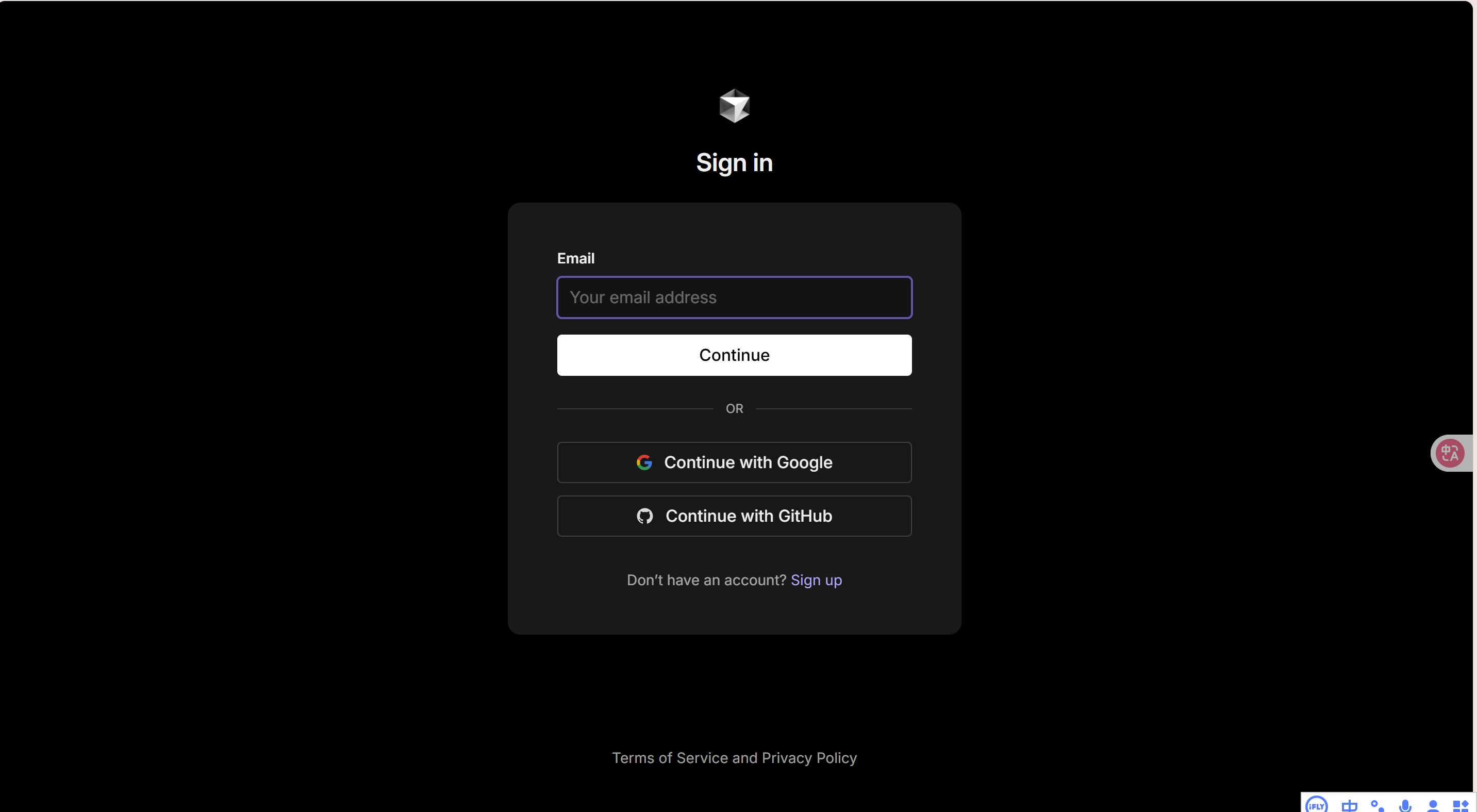Follow the Sign up link

[817, 581]
